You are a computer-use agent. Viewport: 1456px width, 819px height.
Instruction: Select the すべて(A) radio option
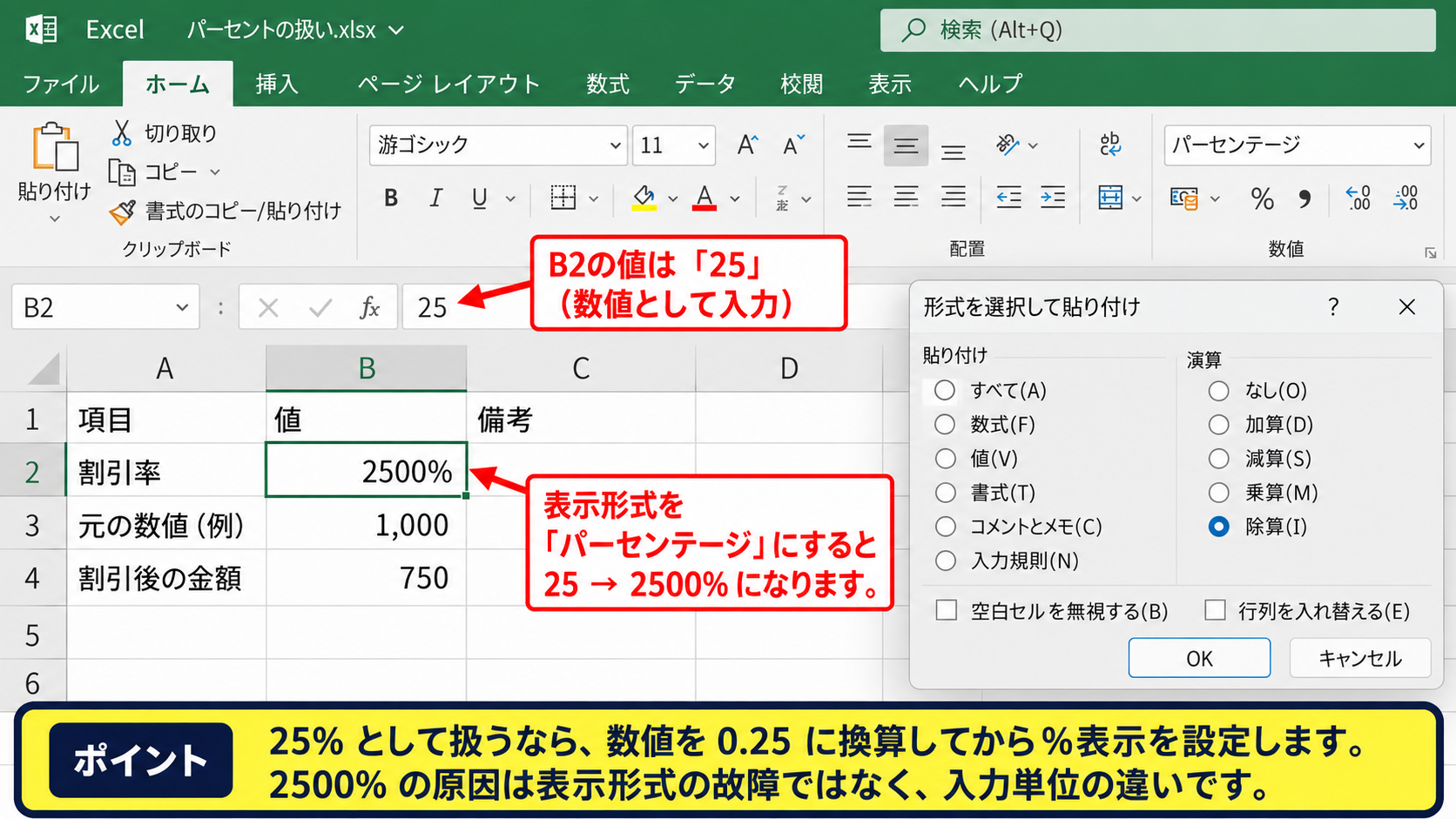point(945,390)
